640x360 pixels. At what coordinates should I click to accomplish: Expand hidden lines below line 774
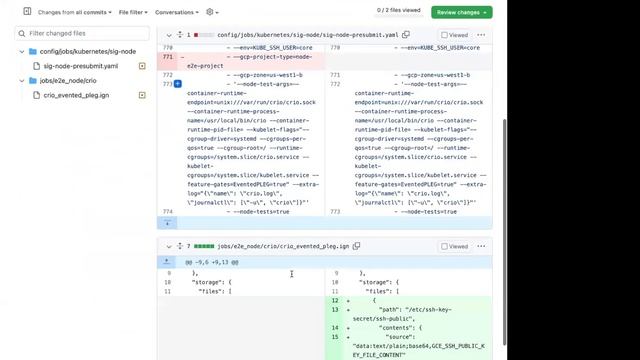[x=167, y=223]
